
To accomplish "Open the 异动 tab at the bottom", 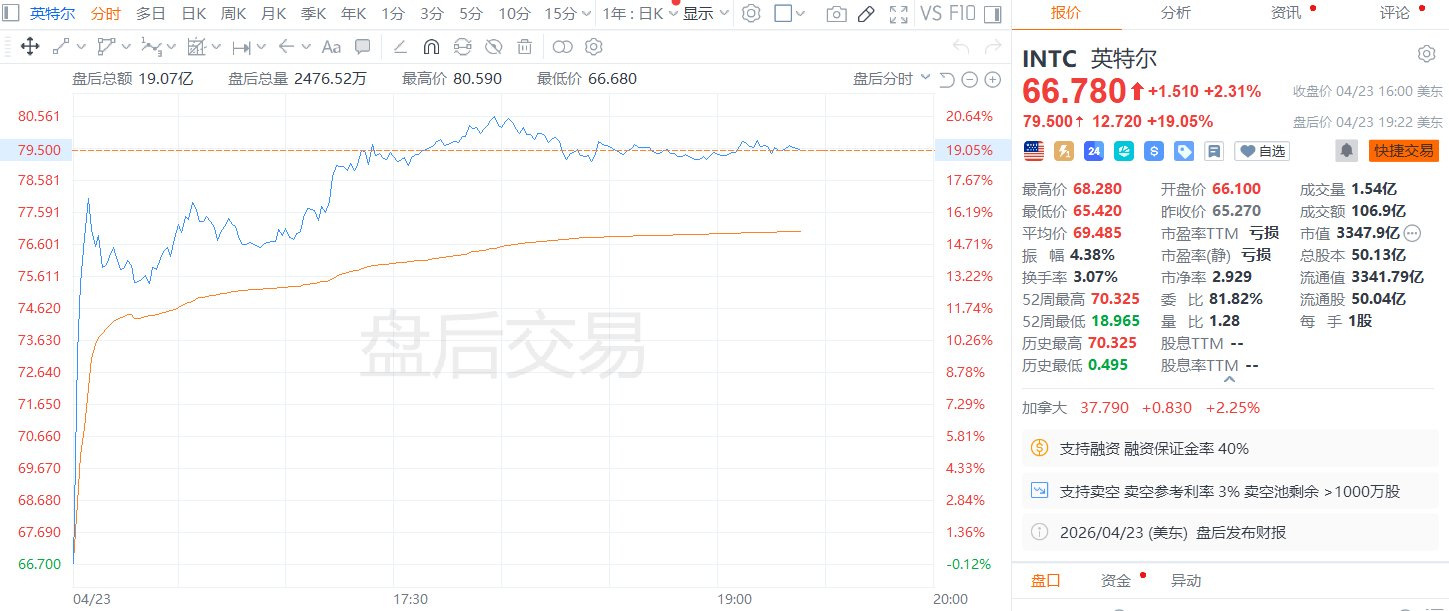I will [x=1188, y=580].
